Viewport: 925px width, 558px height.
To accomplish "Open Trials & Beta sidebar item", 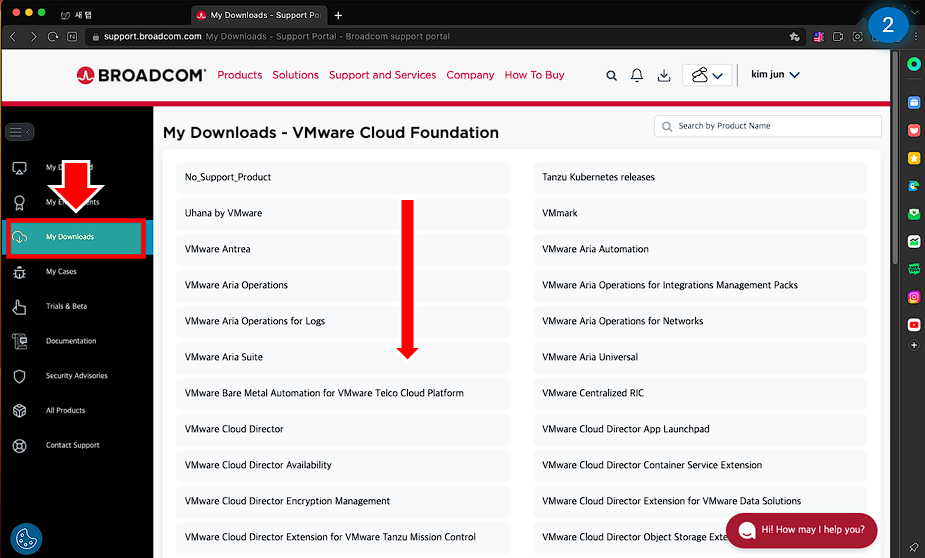I will (x=67, y=307).
